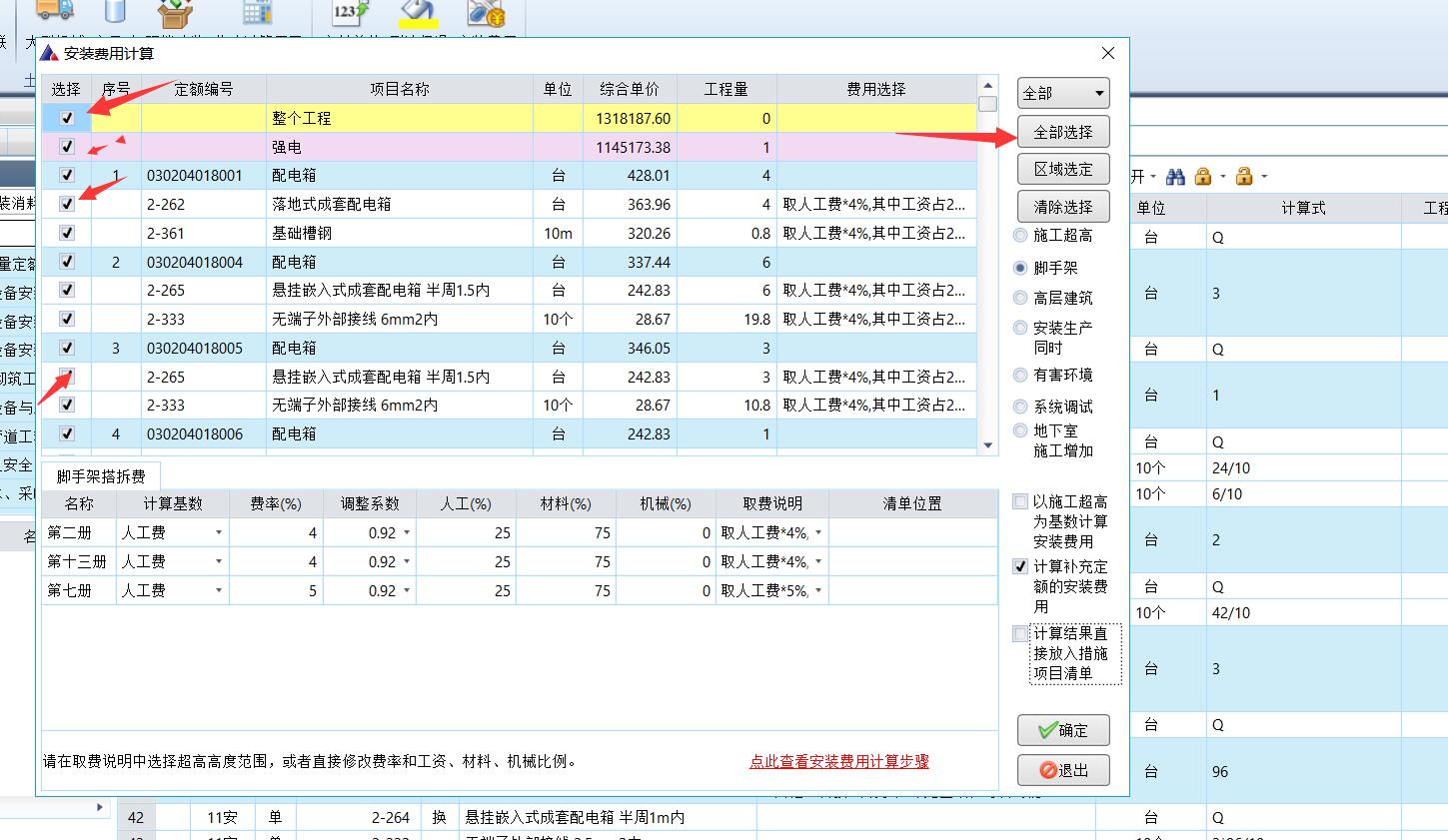Image resolution: width=1448 pixels, height=840 pixels.
Task: Toggle checkbox for 2-265 row with quantity 3
Action: pyautogui.click(x=67, y=377)
